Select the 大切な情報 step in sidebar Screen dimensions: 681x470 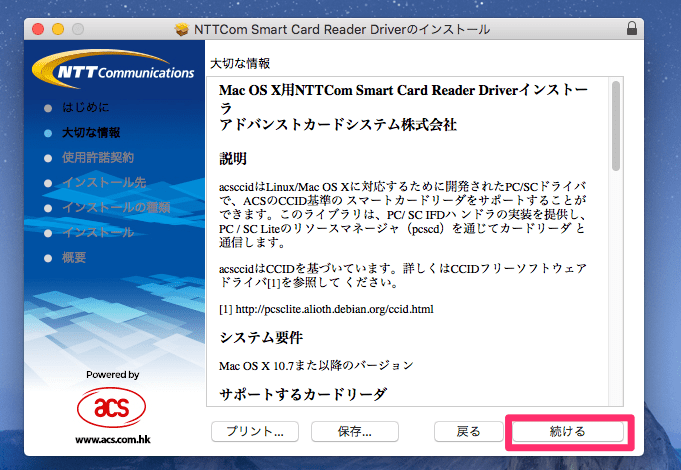(91, 132)
